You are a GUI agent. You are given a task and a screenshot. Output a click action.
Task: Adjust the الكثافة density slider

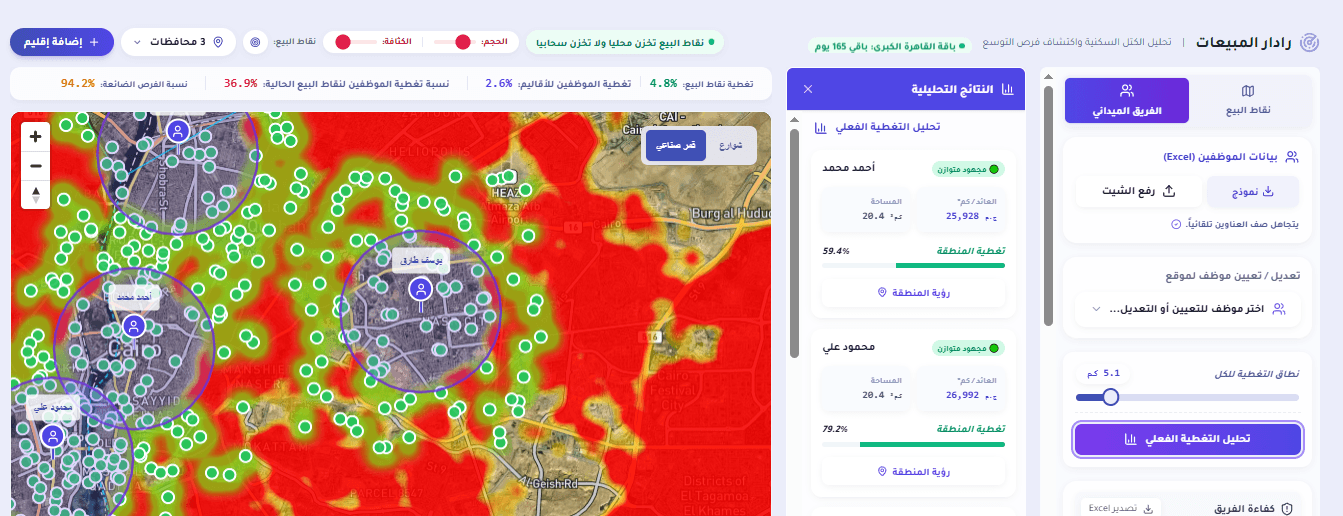(342, 42)
